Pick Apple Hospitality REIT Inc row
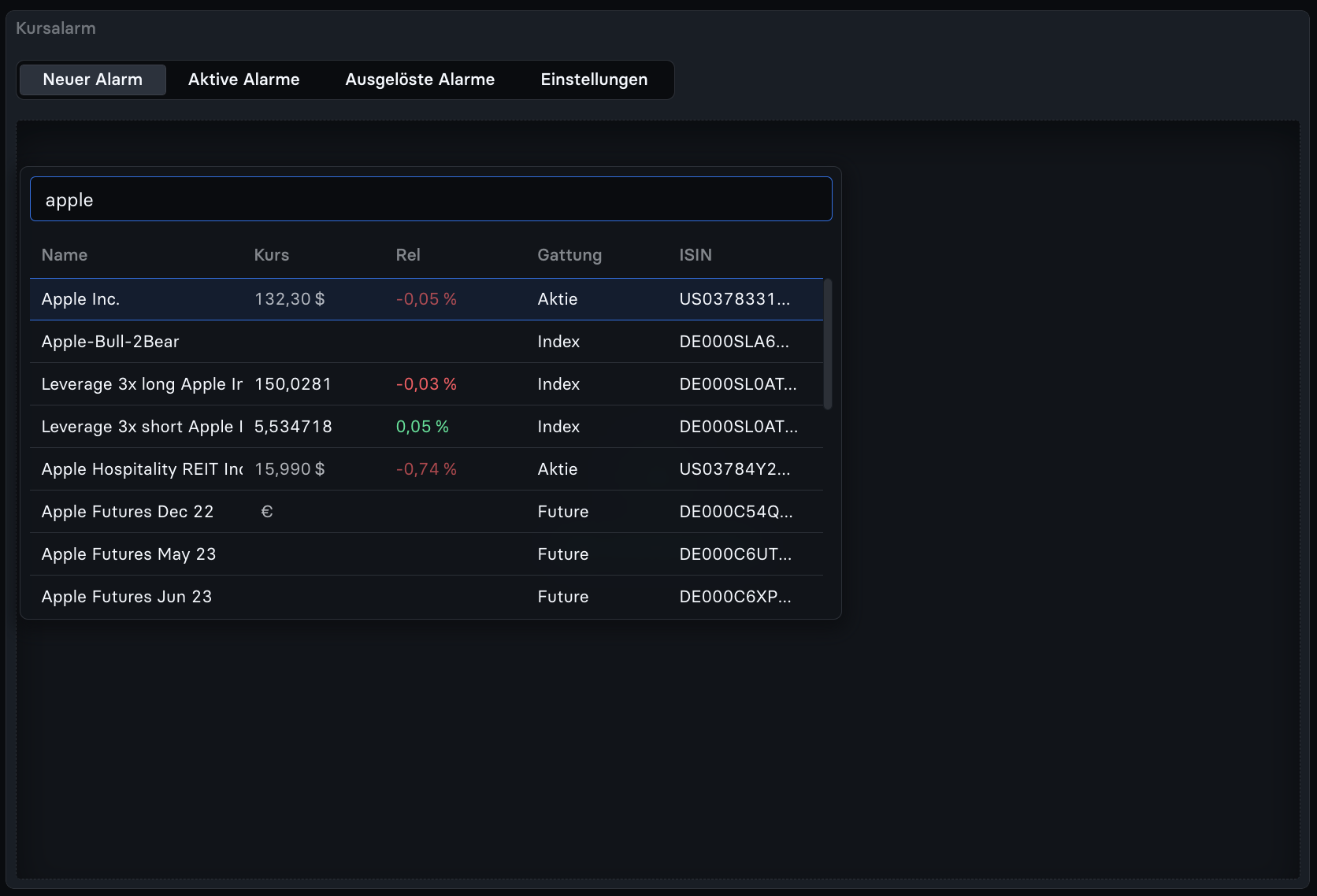The width and height of the screenshot is (1317, 896). [x=426, y=469]
